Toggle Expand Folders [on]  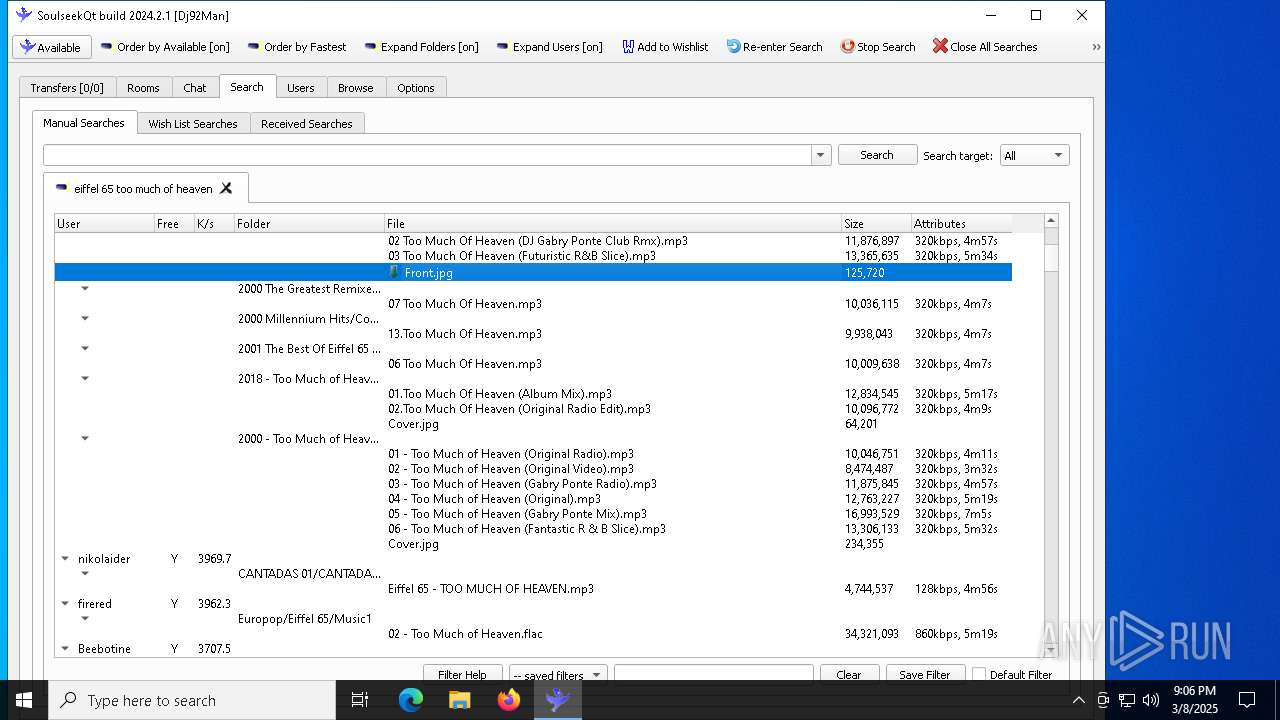point(421,47)
